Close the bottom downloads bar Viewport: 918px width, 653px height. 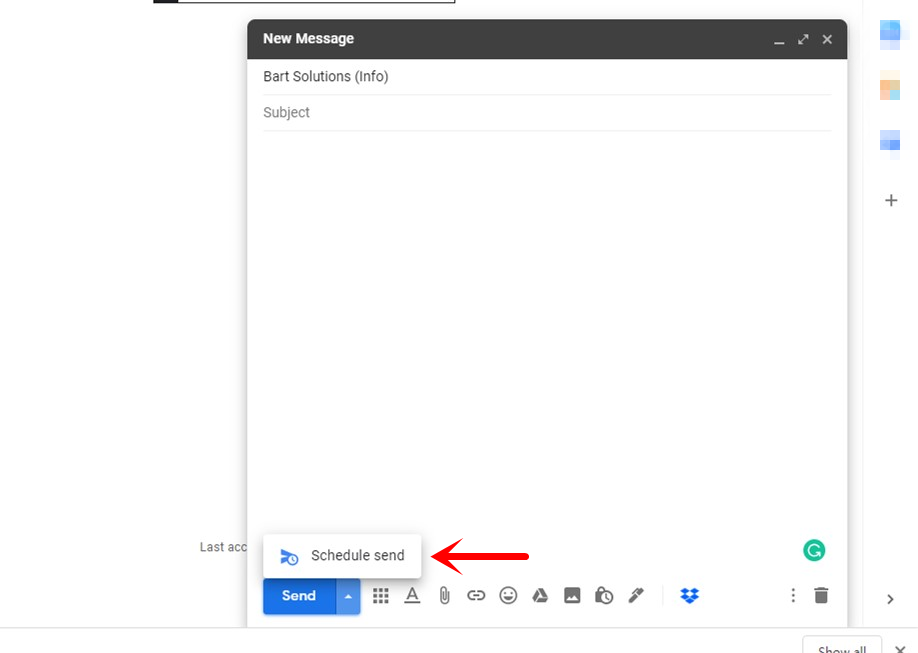click(x=900, y=648)
